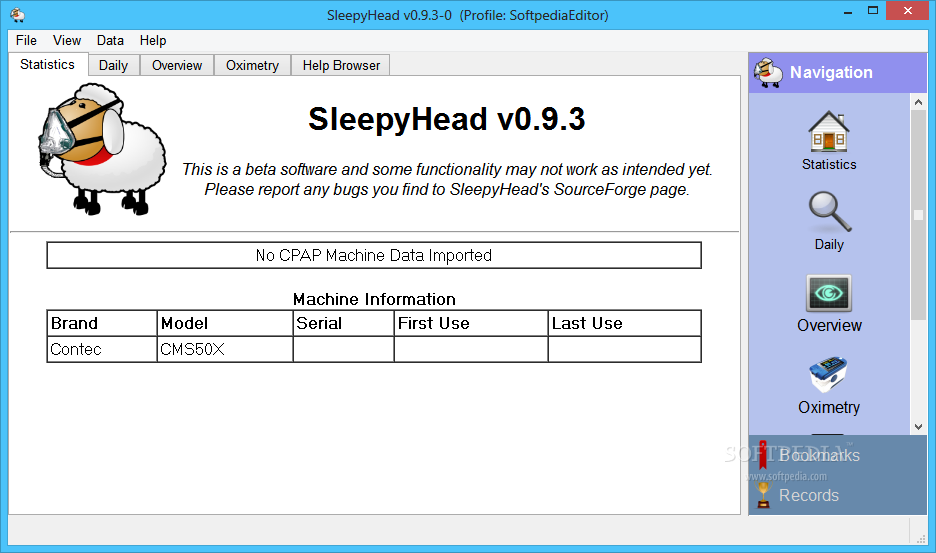Click the Model column header
Screen dimensions: 936x553
[225, 323]
